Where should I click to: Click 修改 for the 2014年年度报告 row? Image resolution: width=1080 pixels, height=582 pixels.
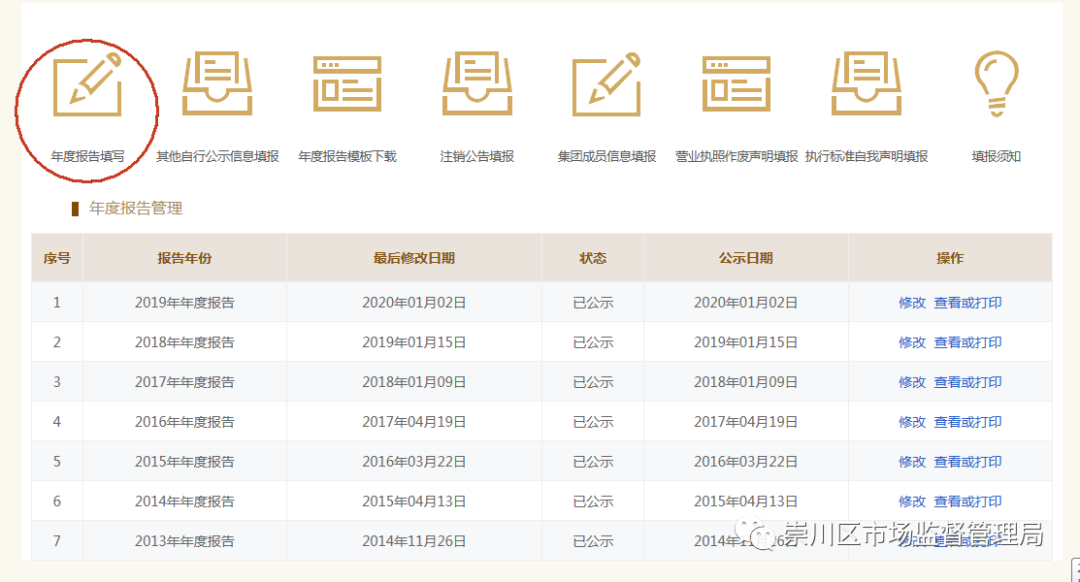(912, 501)
